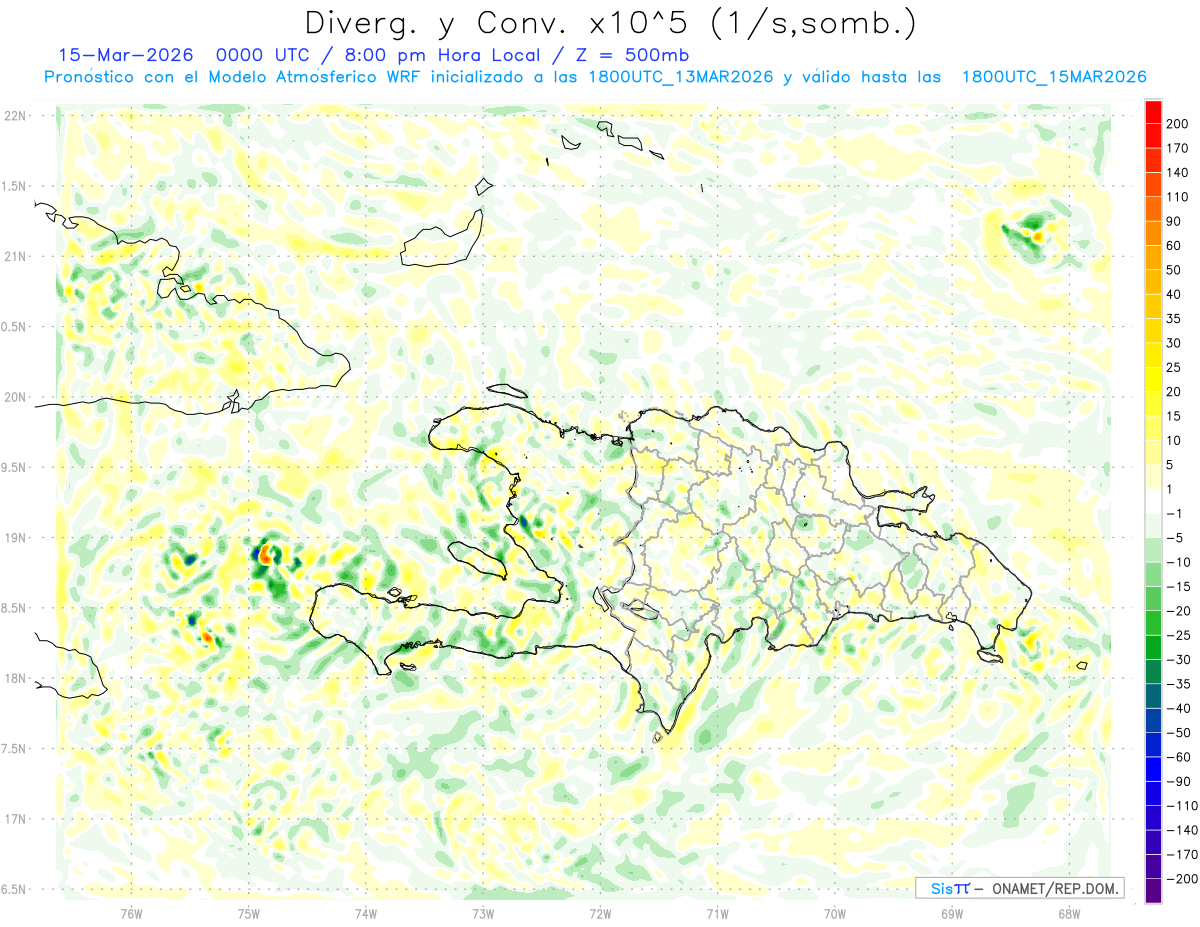Click the '68W' longitude label
Image resolution: width=1200 pixels, height=927 pixels.
tap(1069, 914)
